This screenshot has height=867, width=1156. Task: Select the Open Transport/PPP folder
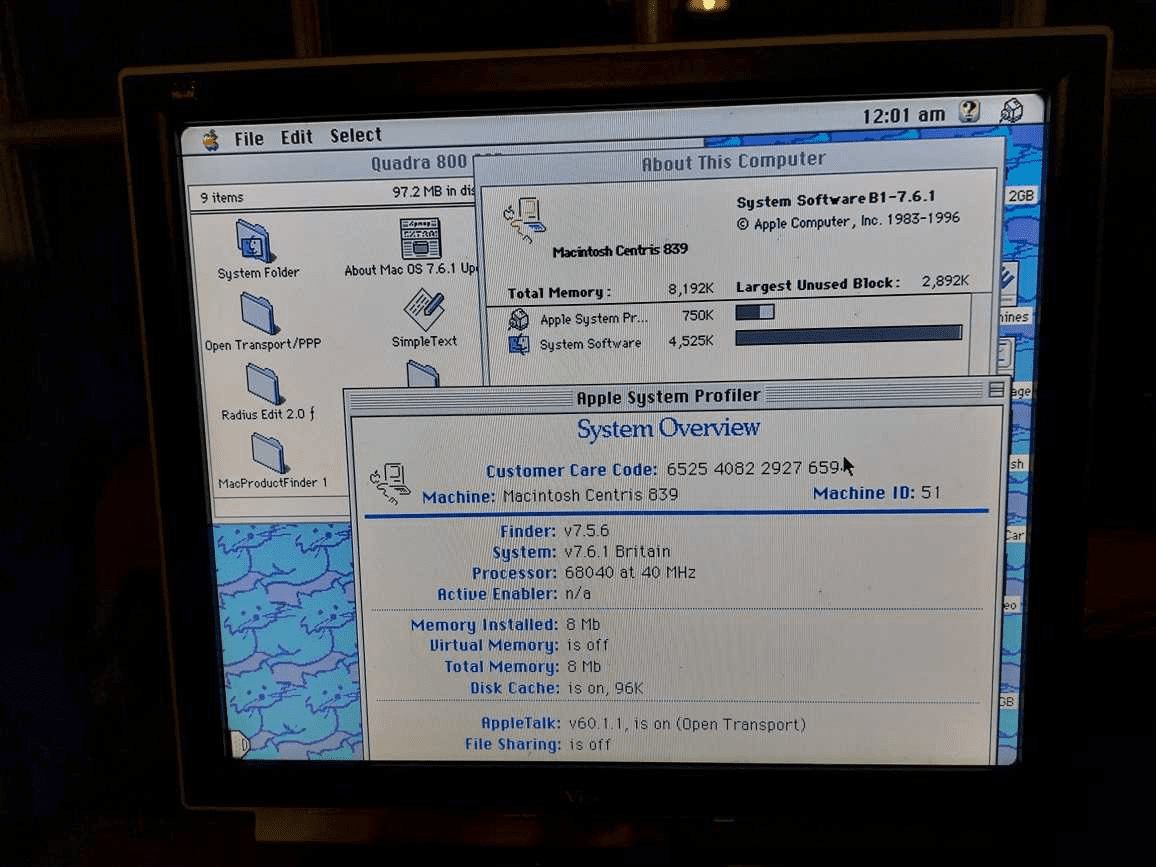pyautogui.click(x=258, y=314)
